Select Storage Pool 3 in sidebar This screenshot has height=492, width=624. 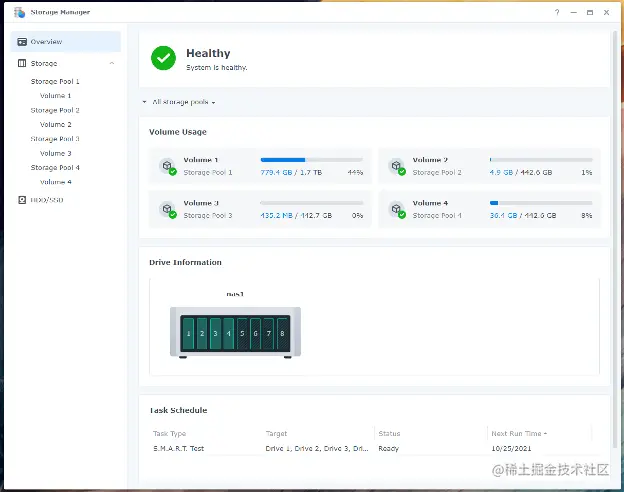pyautogui.click(x=55, y=139)
